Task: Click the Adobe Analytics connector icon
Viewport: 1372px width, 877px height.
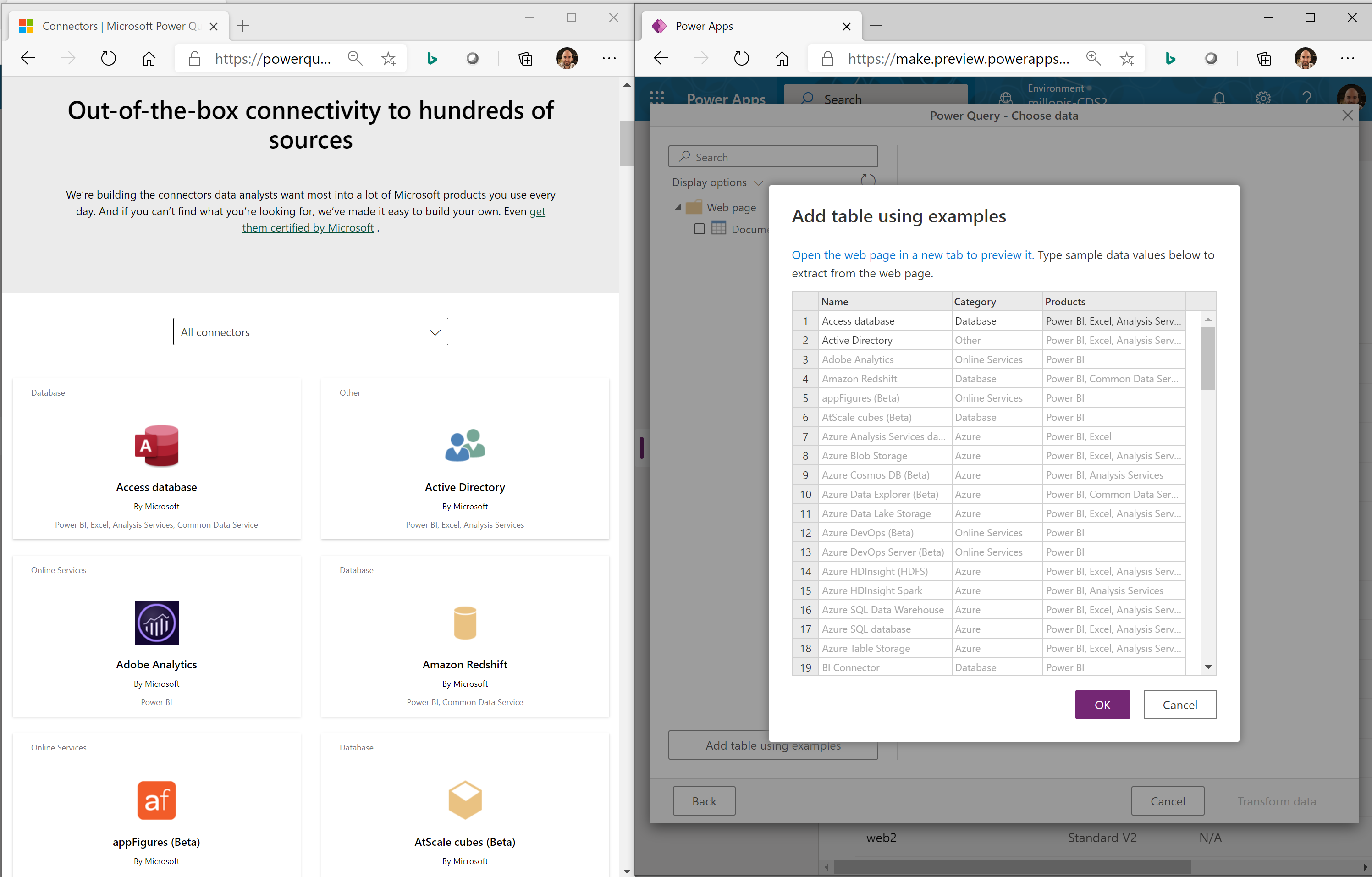Action: (x=156, y=623)
